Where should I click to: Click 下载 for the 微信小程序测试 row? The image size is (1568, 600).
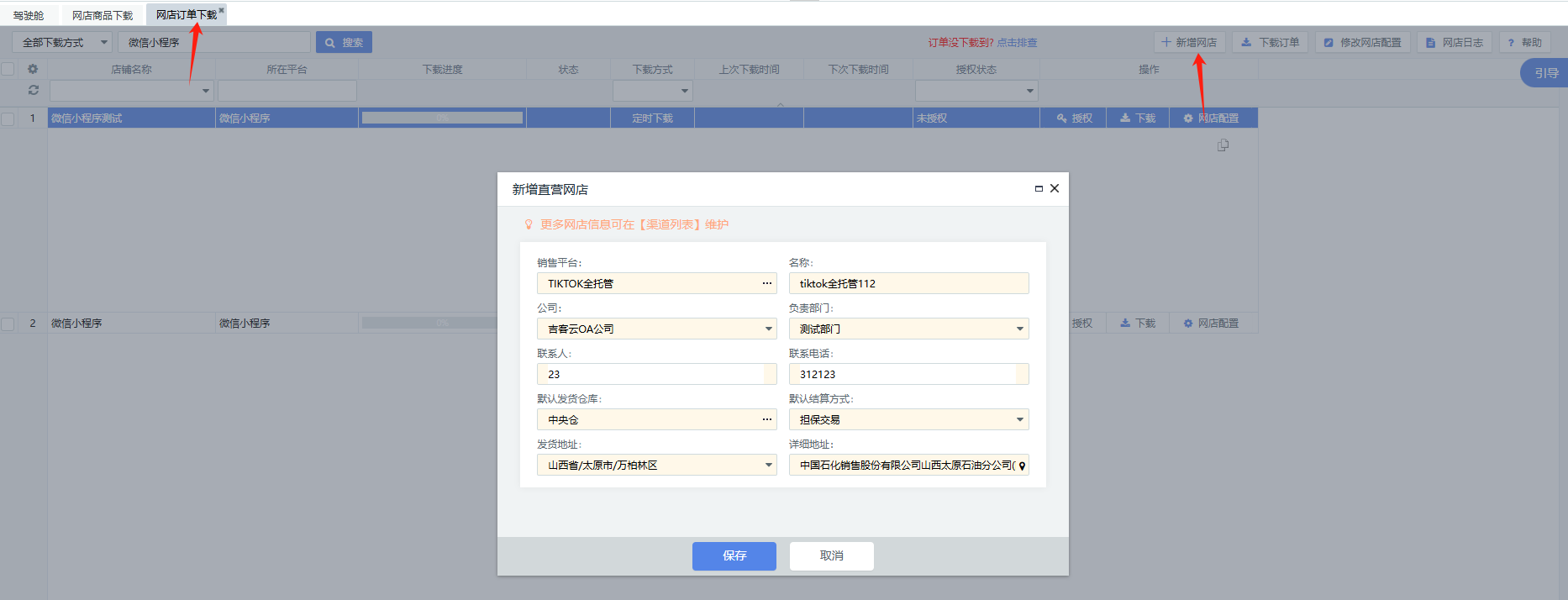tap(1138, 118)
